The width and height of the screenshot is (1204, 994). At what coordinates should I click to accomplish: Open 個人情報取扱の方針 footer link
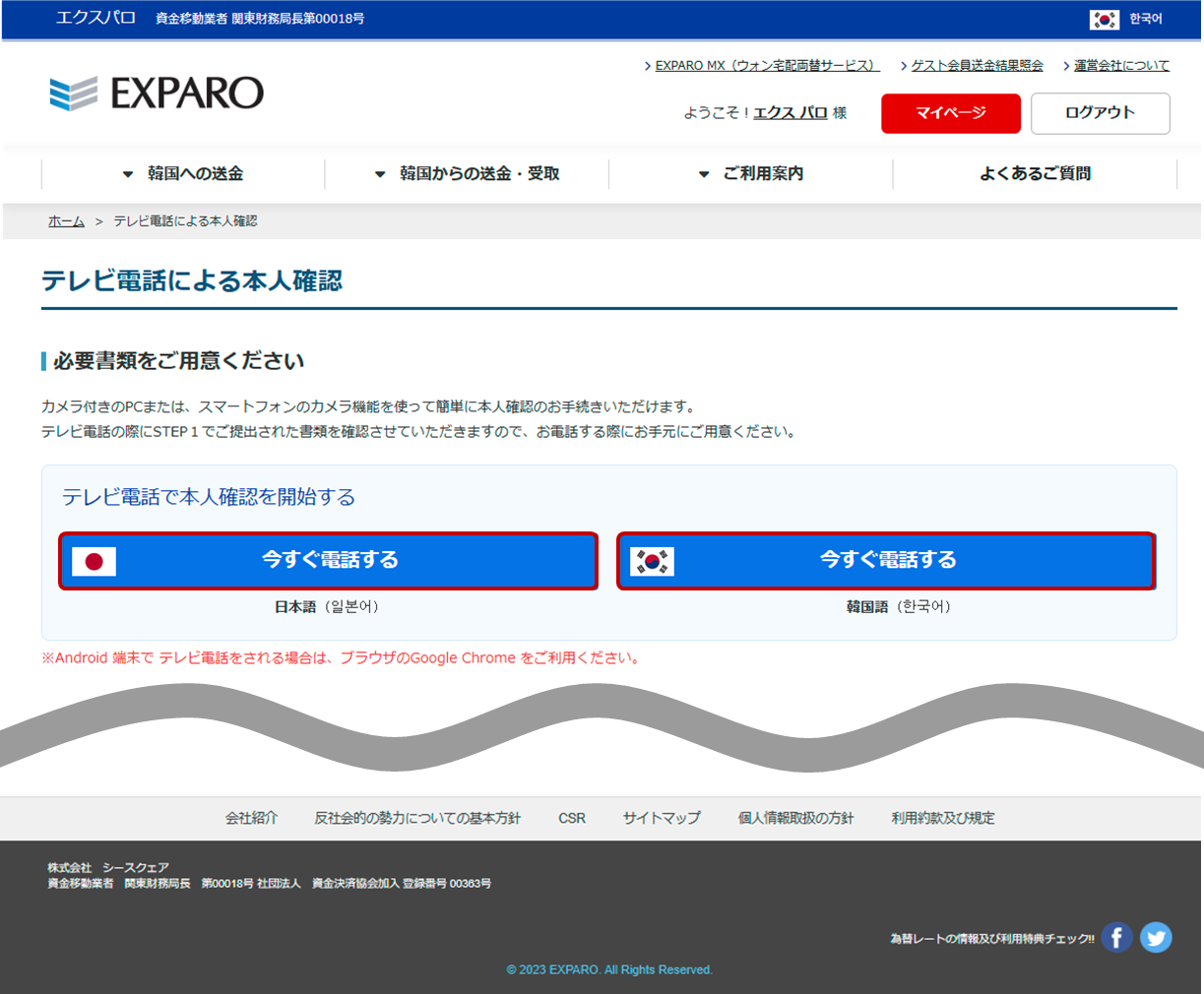[795, 818]
